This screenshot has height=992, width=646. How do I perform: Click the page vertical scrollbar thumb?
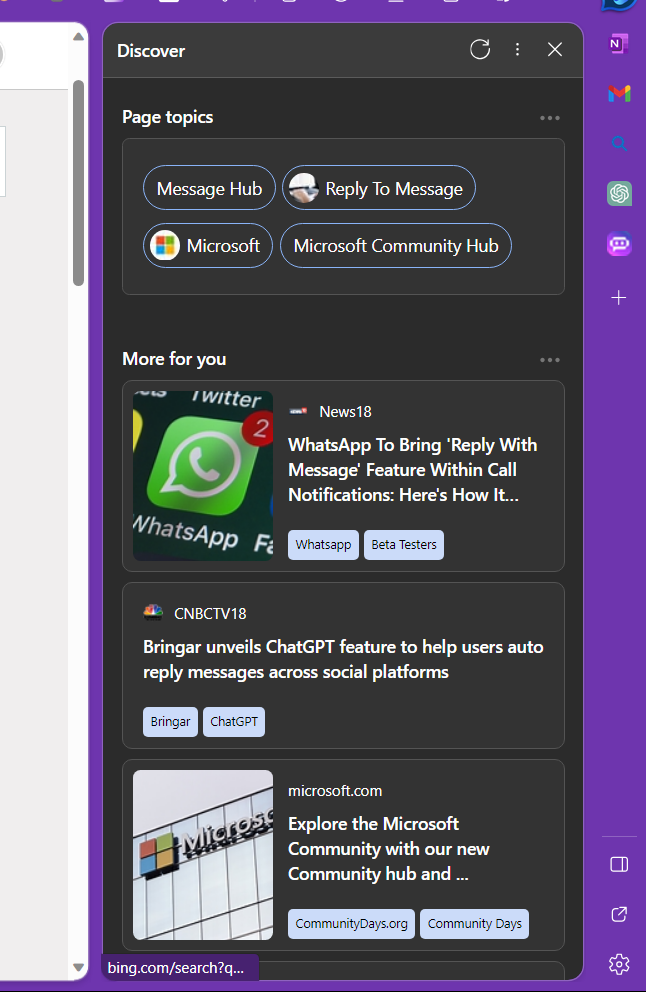click(78, 183)
